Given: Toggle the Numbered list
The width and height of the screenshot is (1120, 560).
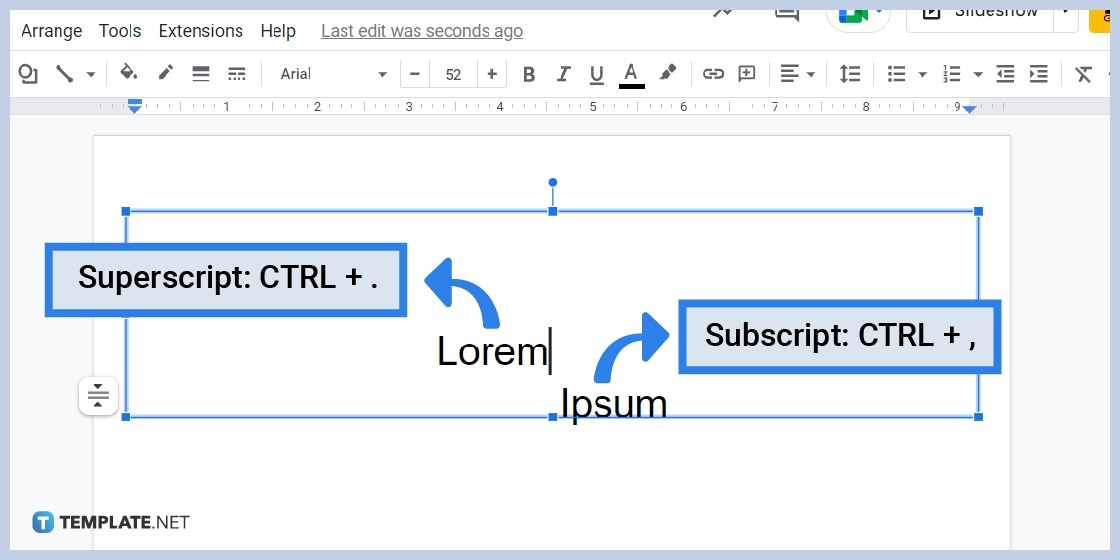Looking at the screenshot, I should pyautogui.click(x=952, y=74).
